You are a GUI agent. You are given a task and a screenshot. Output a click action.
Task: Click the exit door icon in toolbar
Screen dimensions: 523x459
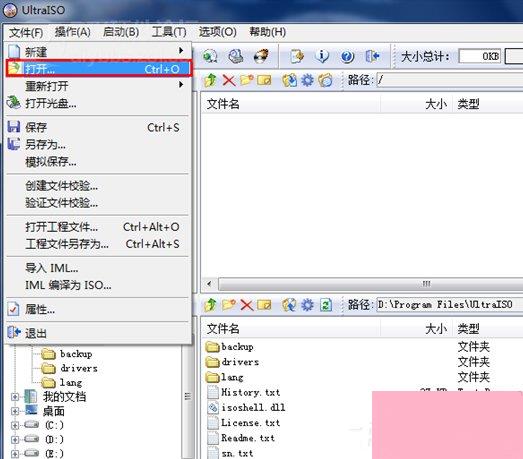coord(372,56)
